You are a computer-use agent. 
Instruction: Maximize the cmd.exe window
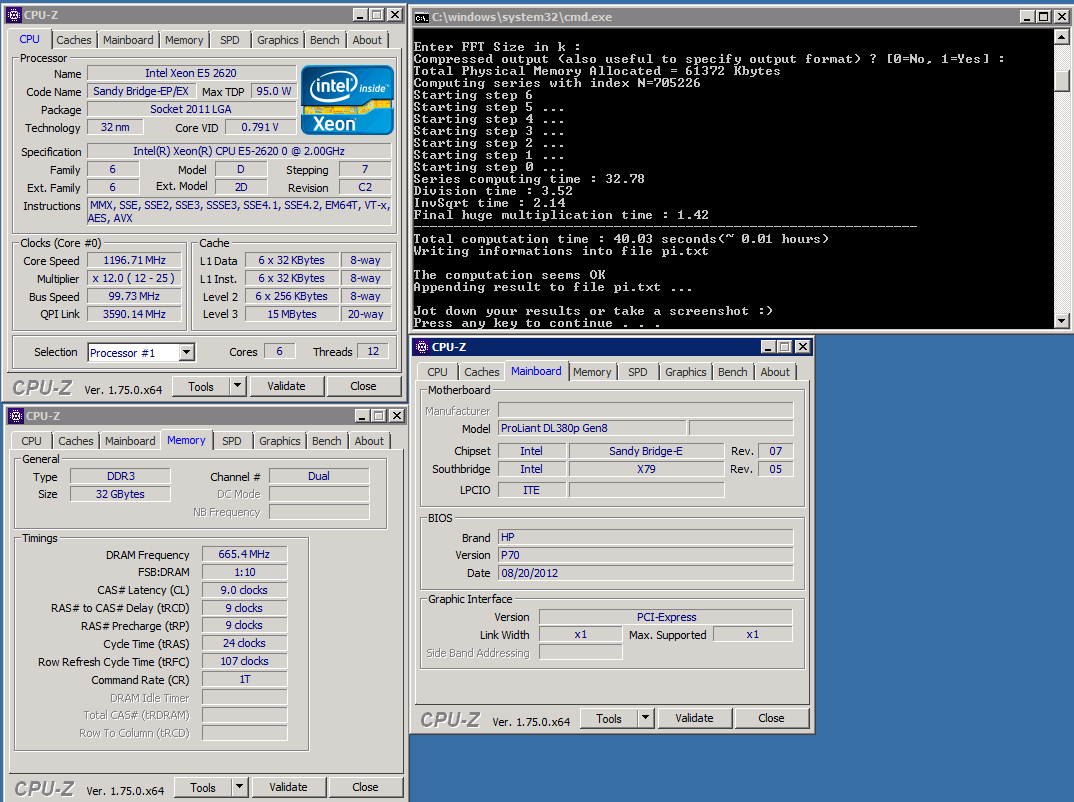click(1043, 16)
